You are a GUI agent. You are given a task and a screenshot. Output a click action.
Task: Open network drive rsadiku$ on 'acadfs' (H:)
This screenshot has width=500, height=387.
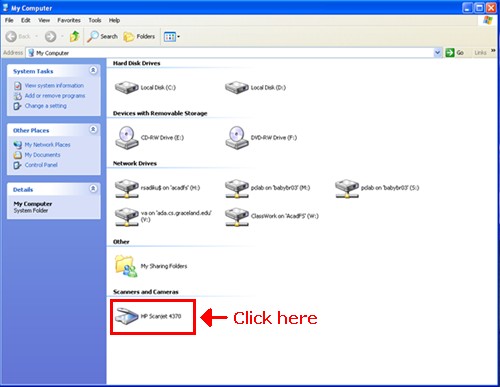pyautogui.click(x=127, y=188)
